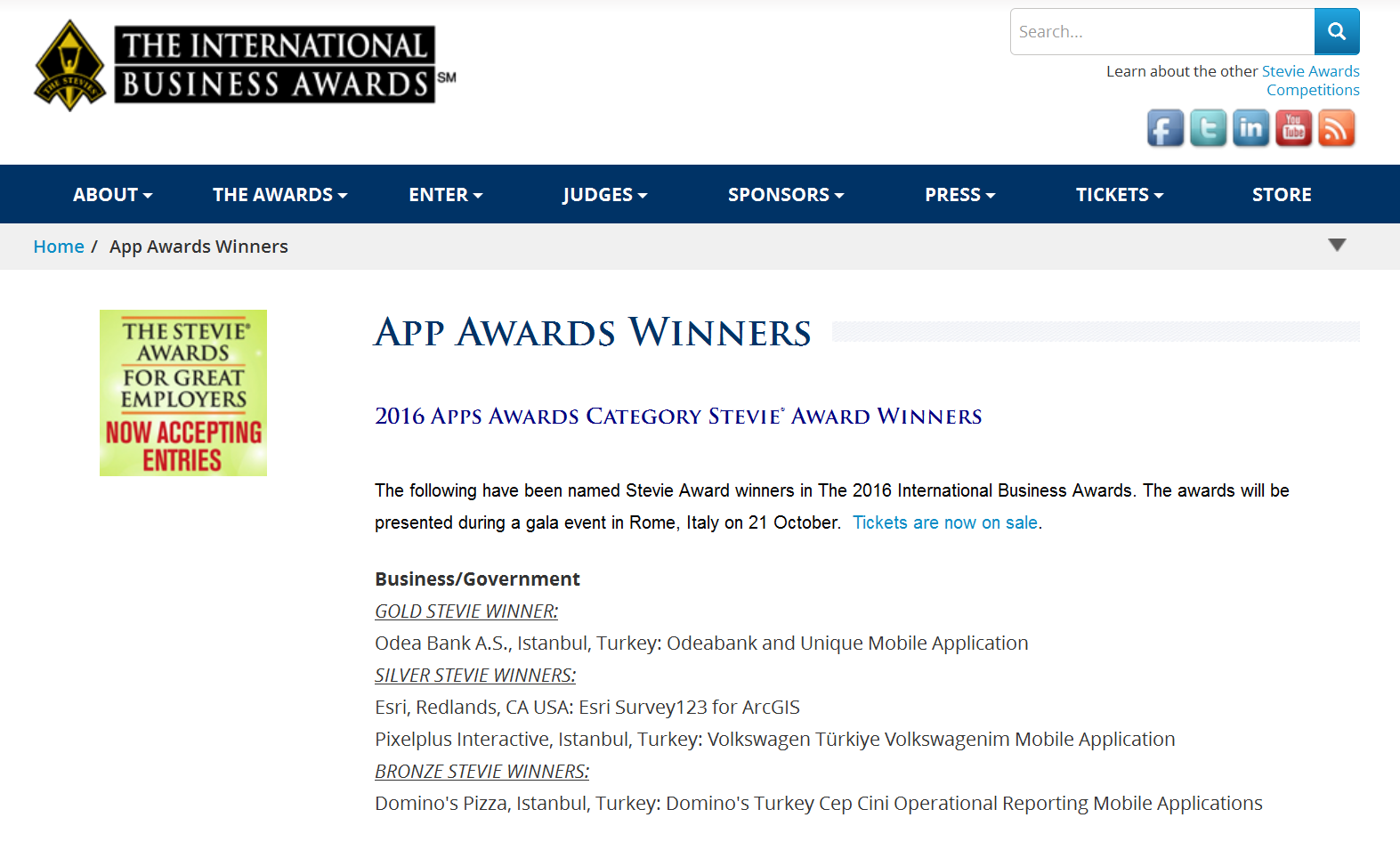This screenshot has width=1400, height=850.
Task: Click the Facebook social icon
Action: 1165,128
